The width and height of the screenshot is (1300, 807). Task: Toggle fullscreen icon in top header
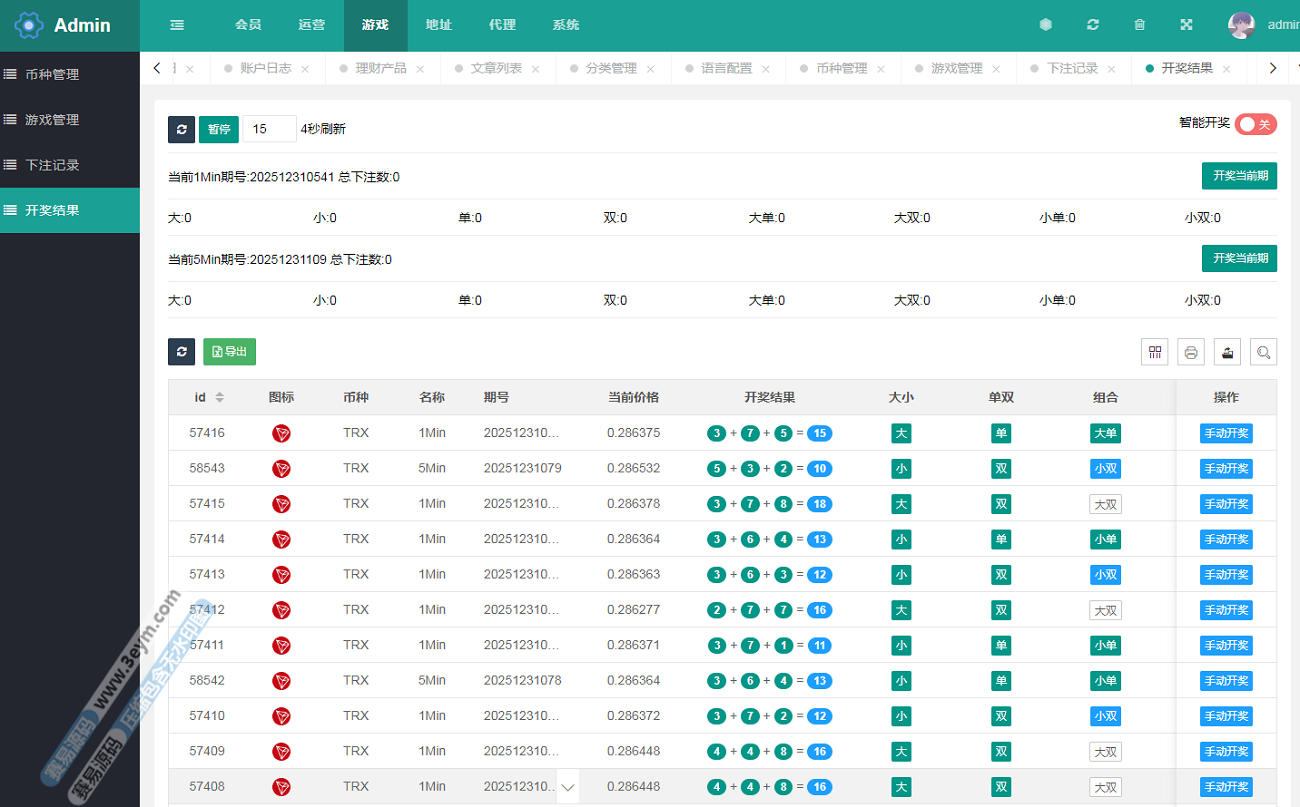(x=1186, y=25)
